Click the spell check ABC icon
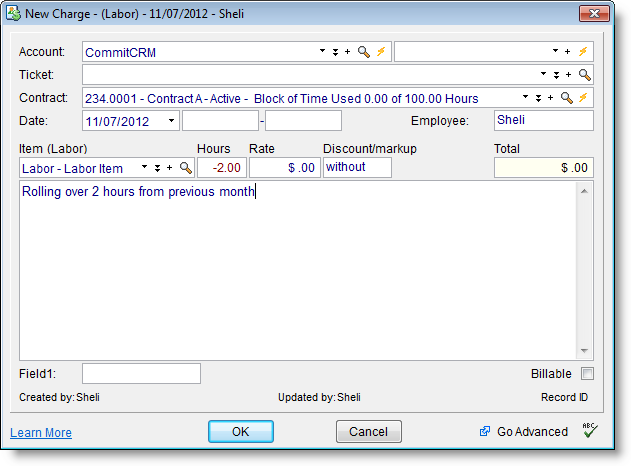Viewport: 631px width, 466px height. coord(589,432)
